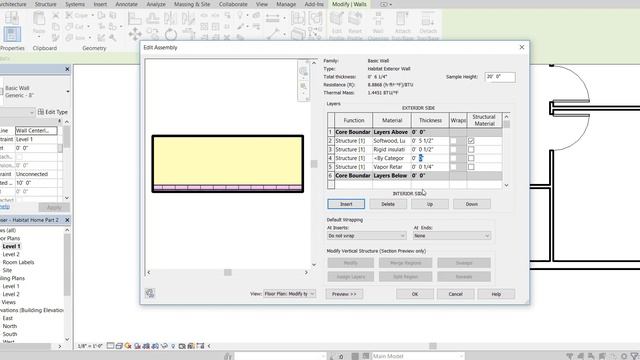This screenshot has width=640, height=360.
Task: Click the Delete layer button
Action: tap(388, 204)
